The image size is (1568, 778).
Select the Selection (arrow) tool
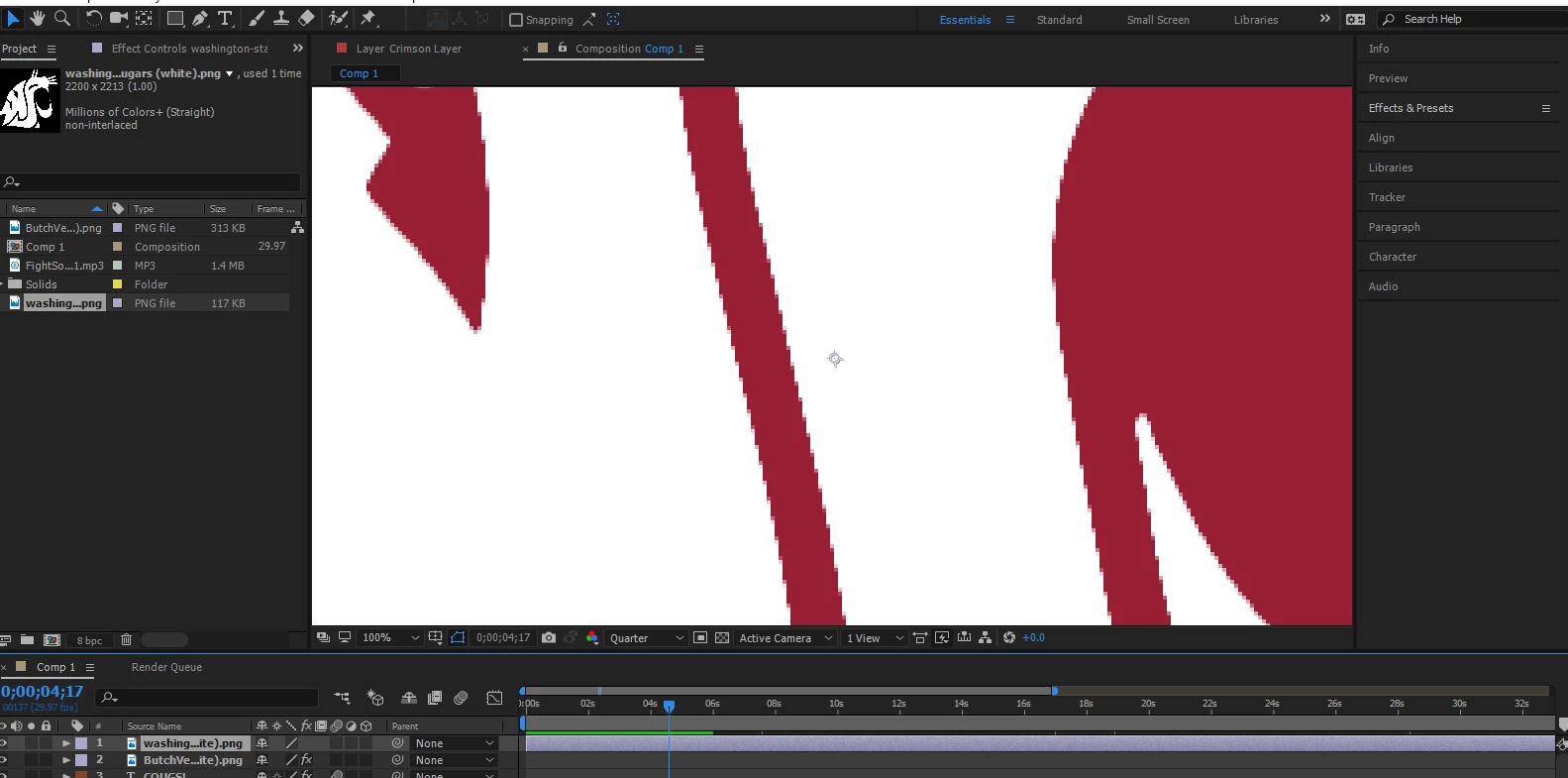[13, 18]
